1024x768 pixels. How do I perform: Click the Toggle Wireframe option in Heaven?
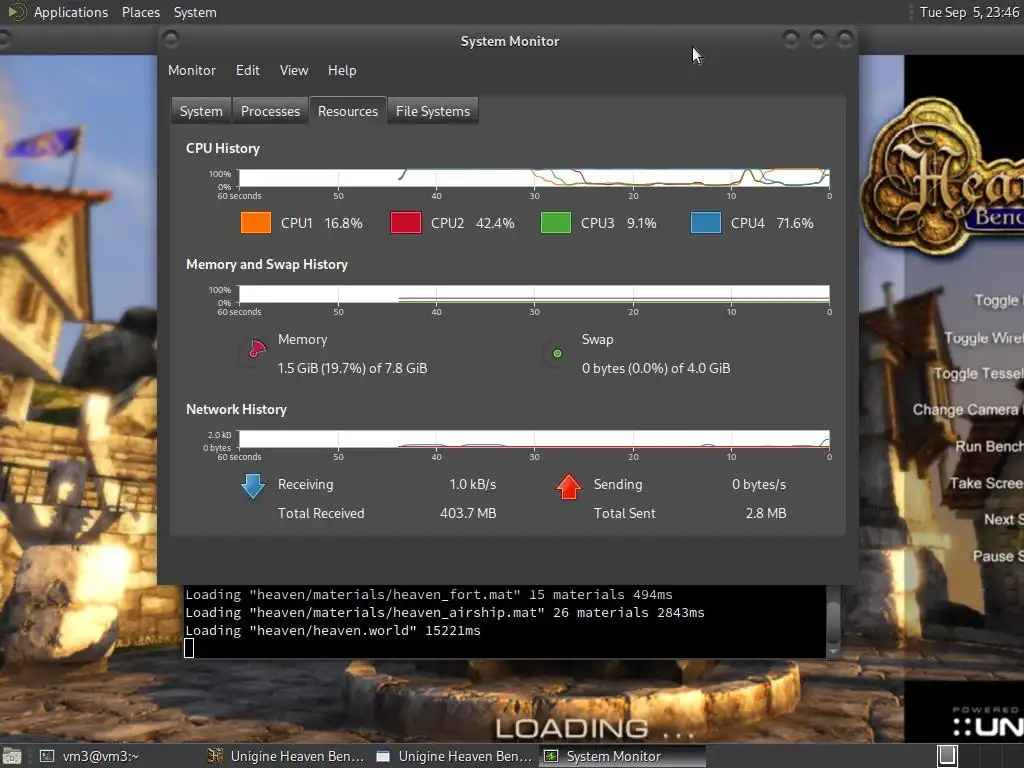tap(984, 337)
